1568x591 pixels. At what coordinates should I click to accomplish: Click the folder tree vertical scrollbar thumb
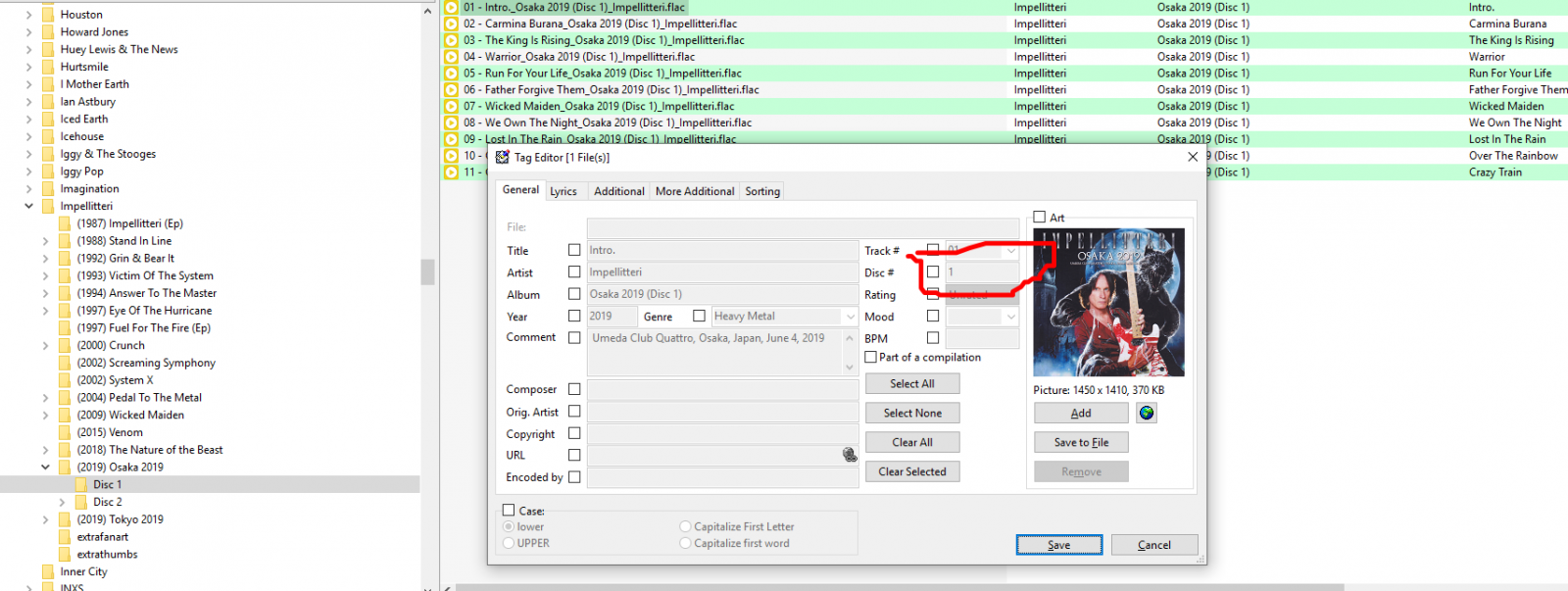point(427,271)
